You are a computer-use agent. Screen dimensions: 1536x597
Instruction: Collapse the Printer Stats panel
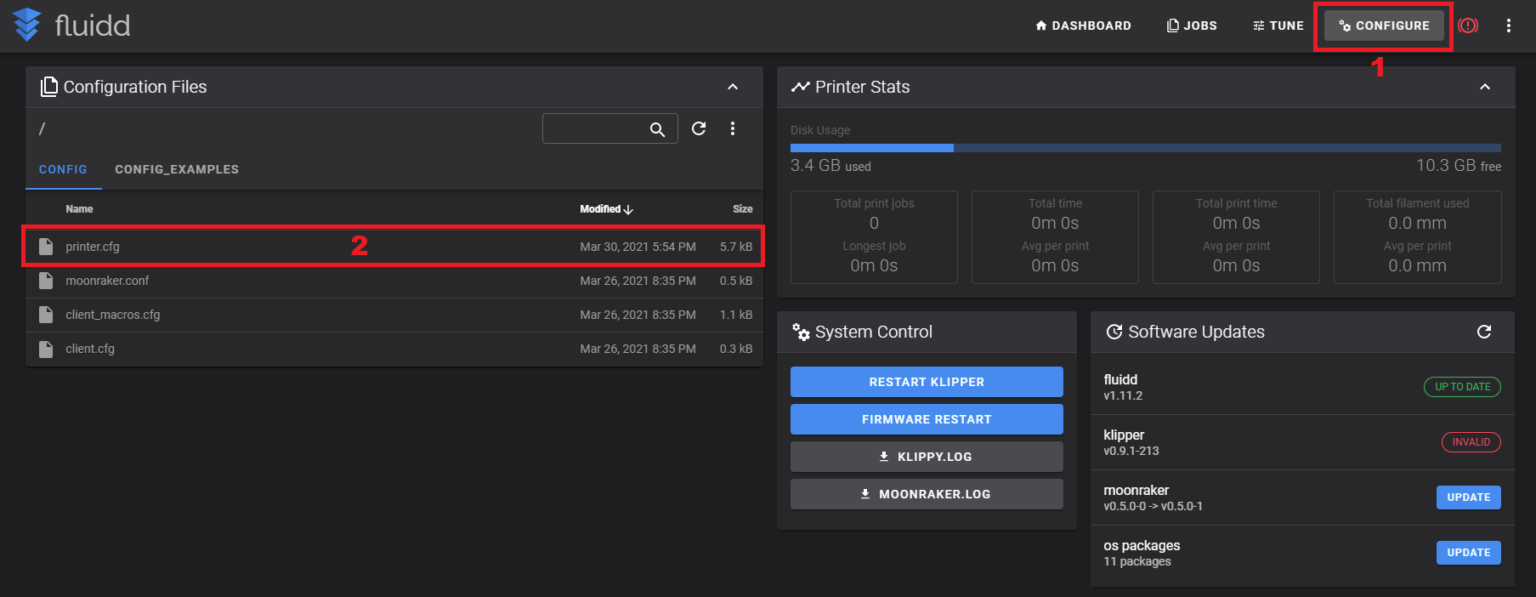point(1484,87)
